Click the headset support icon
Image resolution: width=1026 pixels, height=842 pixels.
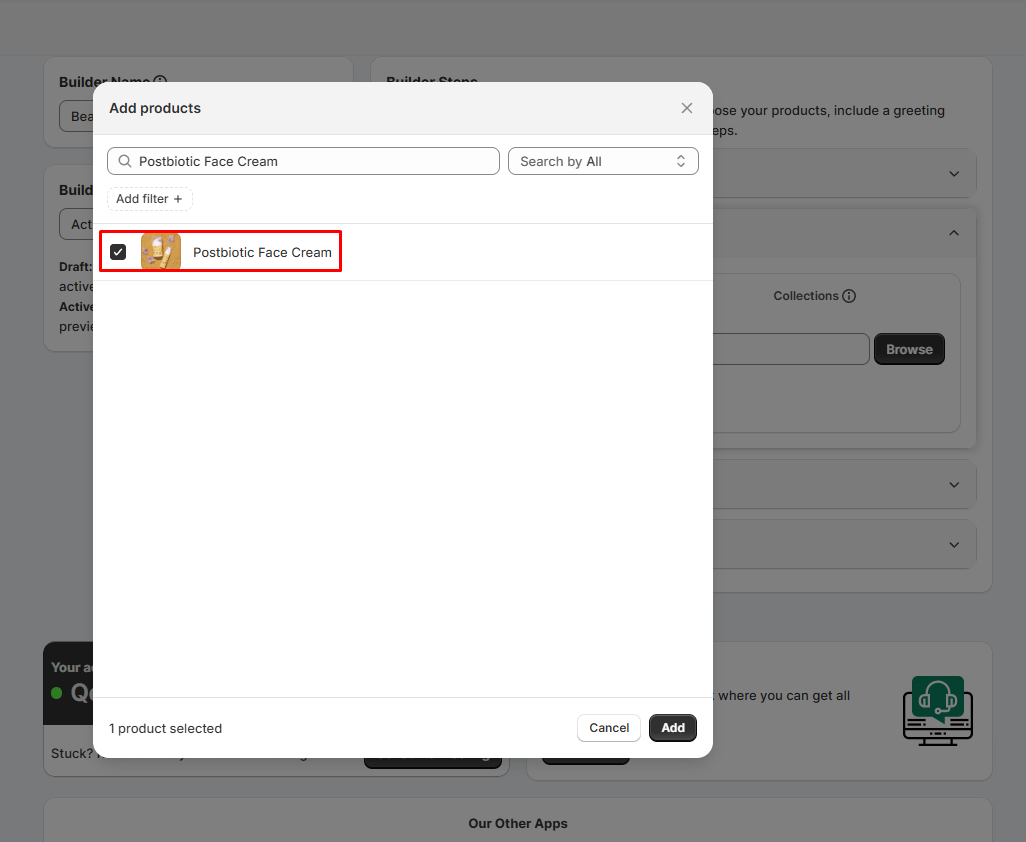point(937,710)
